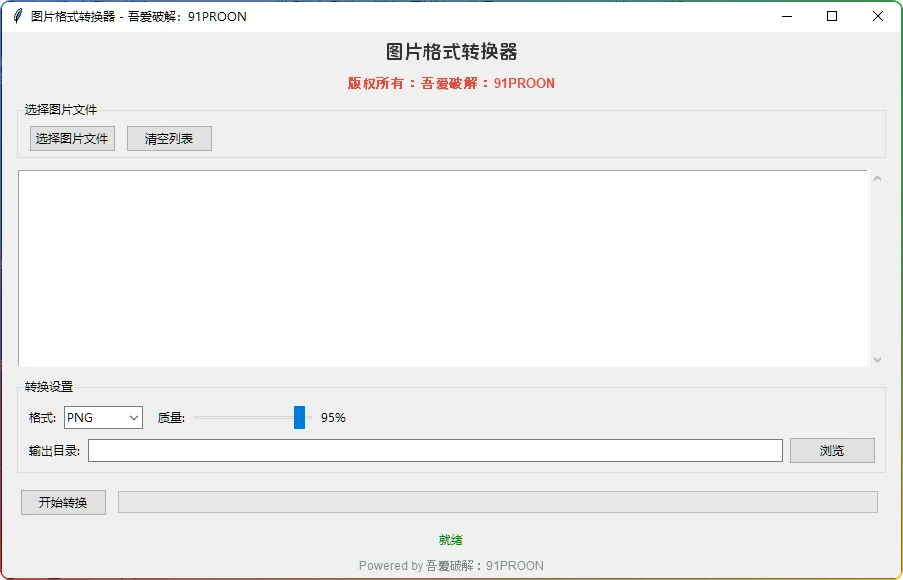Click inside the empty image file list
This screenshot has height=580, width=903.
coord(442,268)
